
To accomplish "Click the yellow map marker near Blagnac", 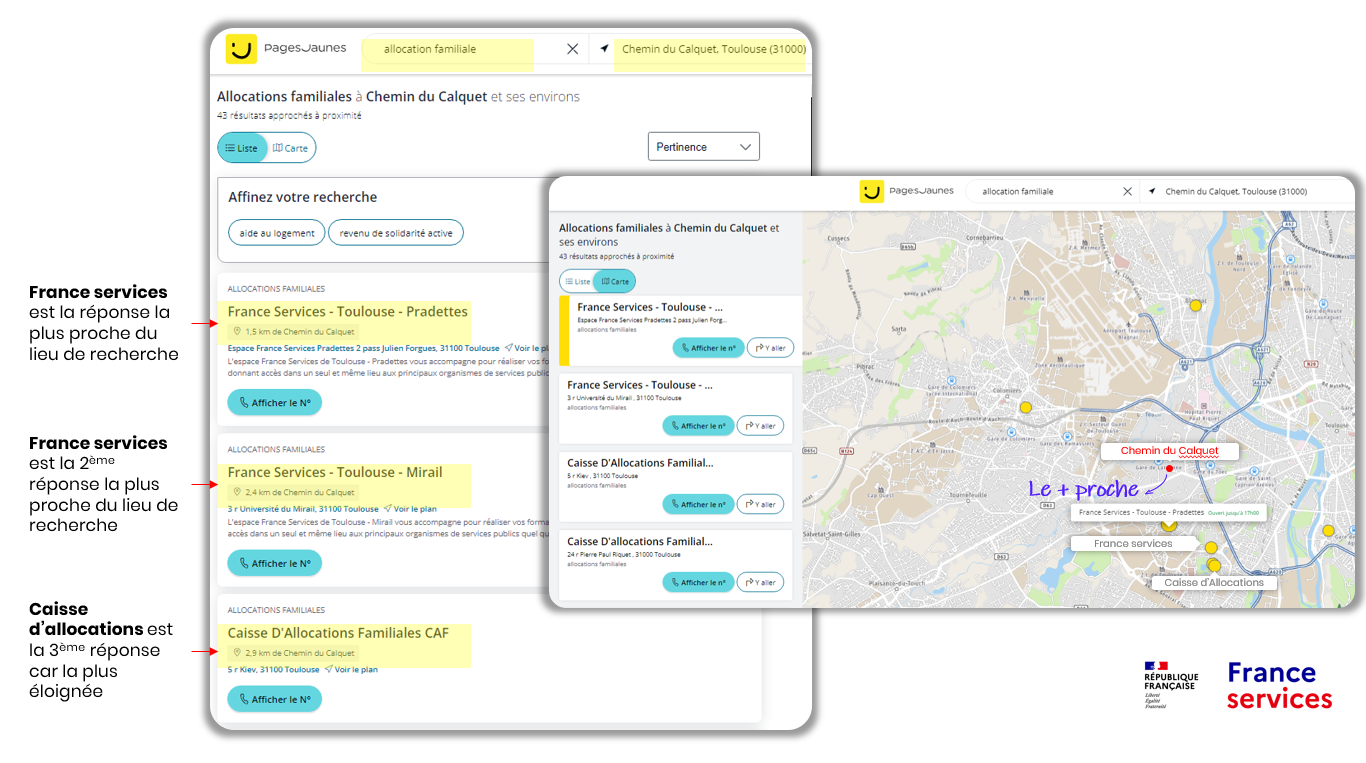I will tap(1195, 305).
